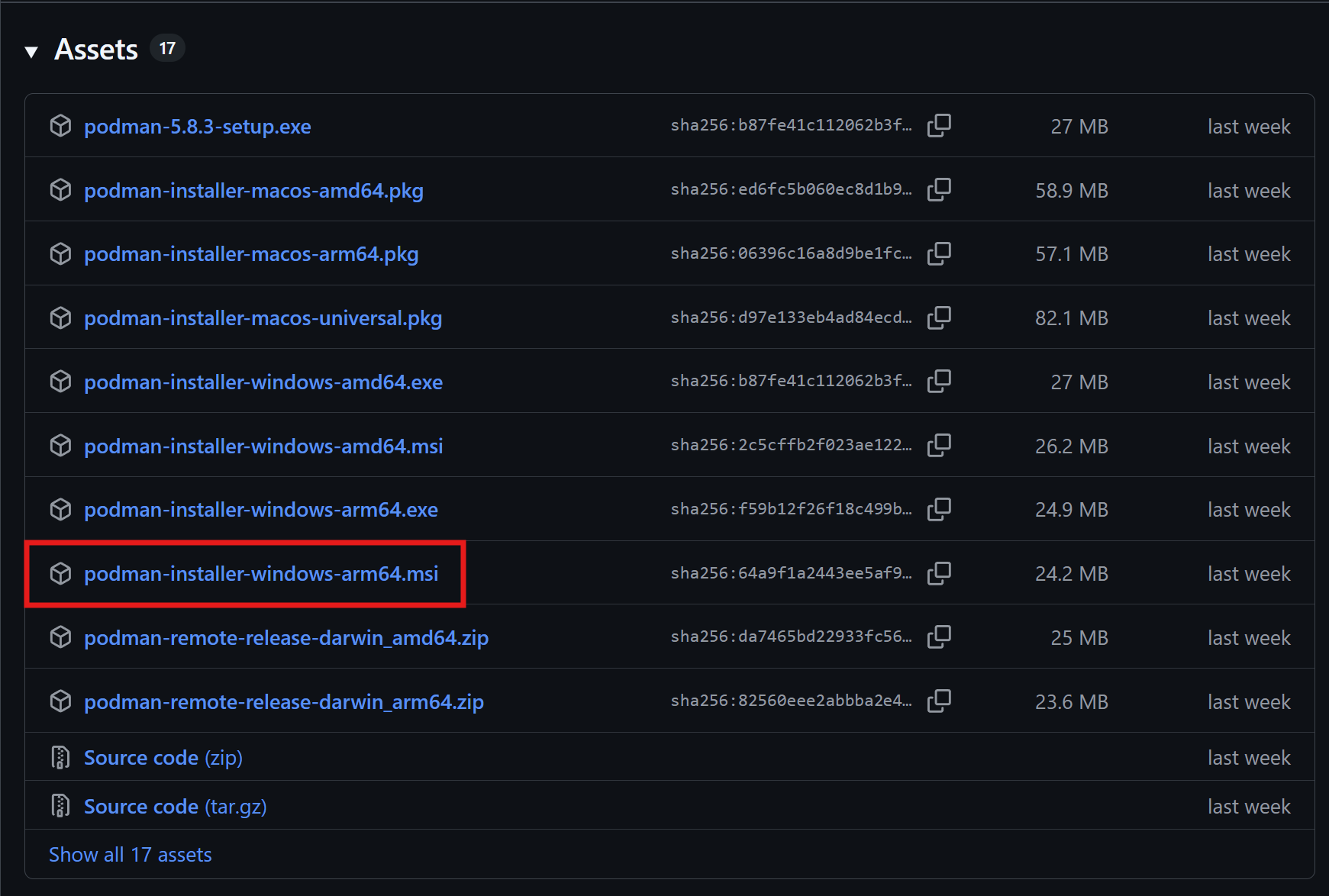Click the Assets heading text
Image resolution: width=1329 pixels, height=896 pixels.
pos(96,50)
